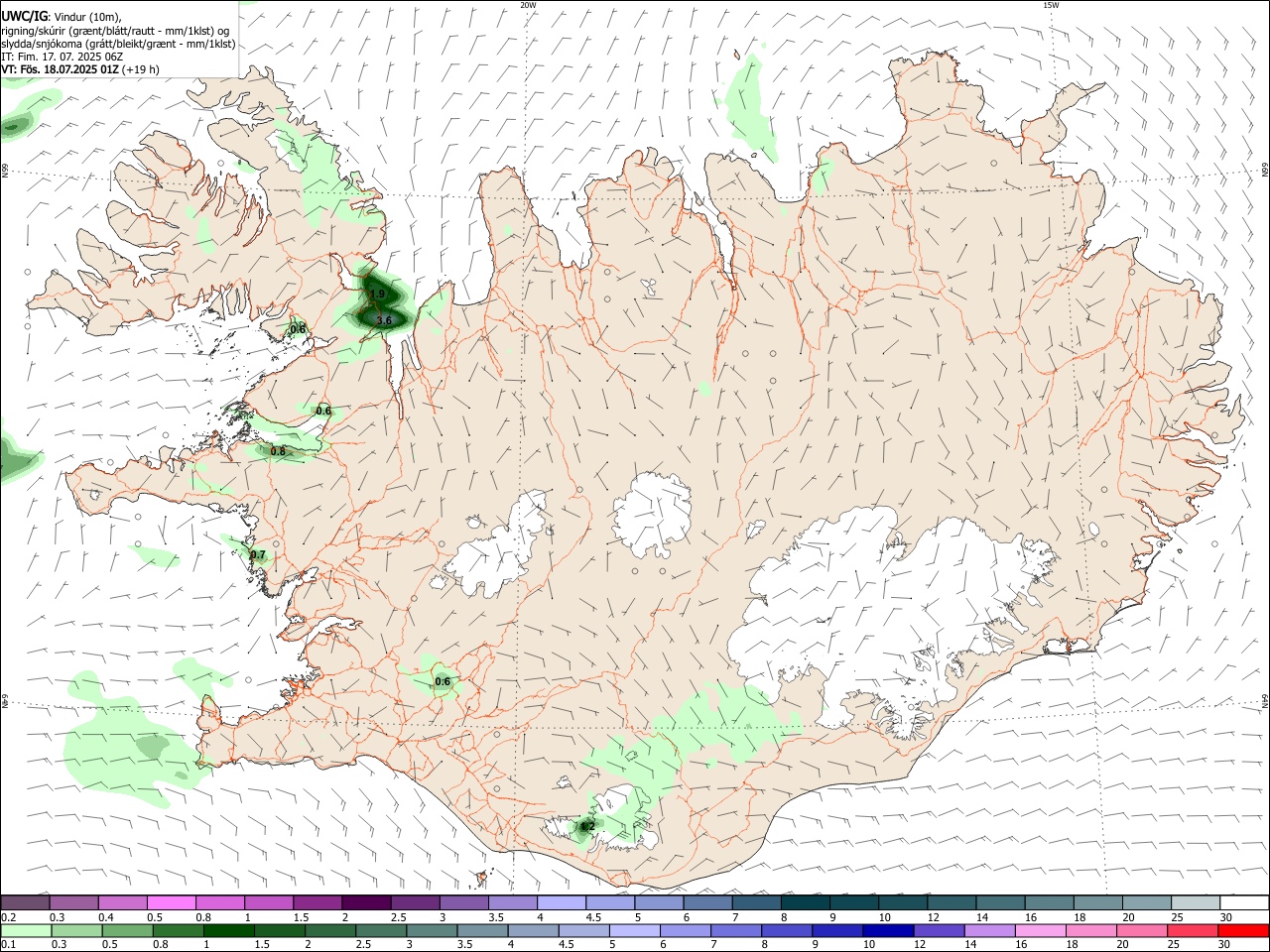Select the green 0.5 swatch in bottom legend row
Viewport: 1270px width, 952px height.
coord(126,930)
